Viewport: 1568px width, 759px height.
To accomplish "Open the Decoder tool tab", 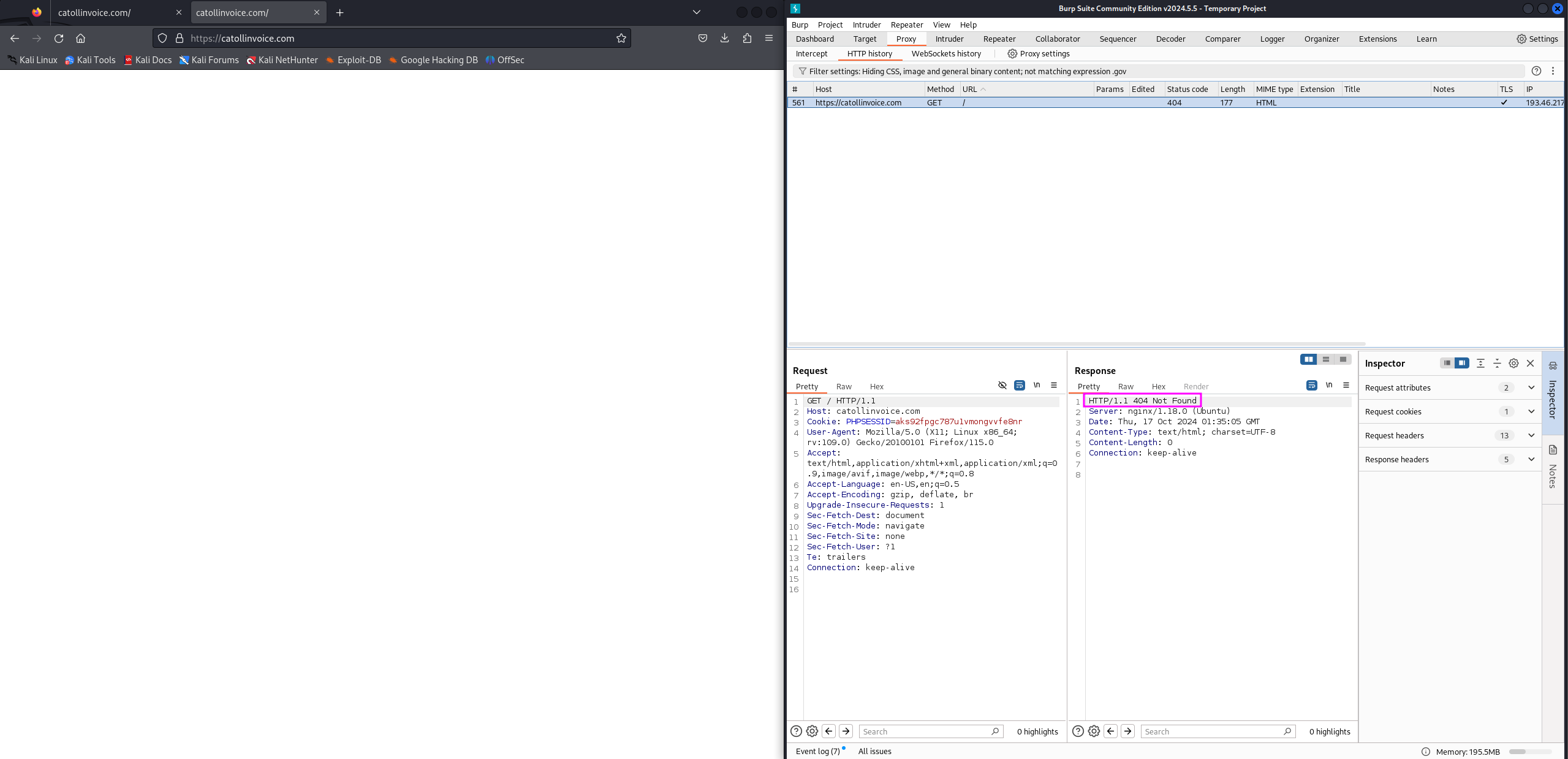I will click(x=1170, y=39).
